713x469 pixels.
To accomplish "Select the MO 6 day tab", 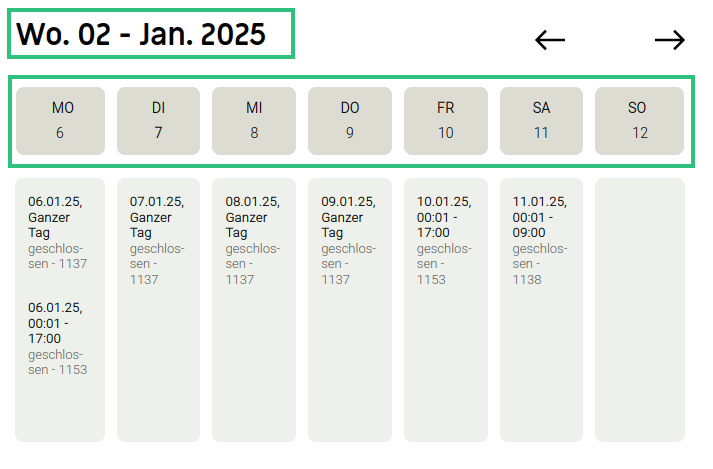I will 60,120.
